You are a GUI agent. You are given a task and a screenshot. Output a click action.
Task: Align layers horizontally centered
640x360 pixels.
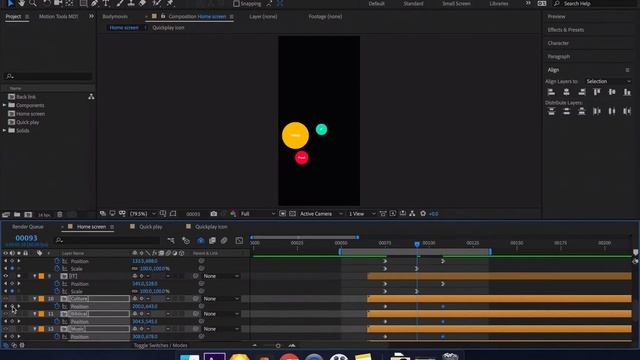pyautogui.click(x=567, y=92)
